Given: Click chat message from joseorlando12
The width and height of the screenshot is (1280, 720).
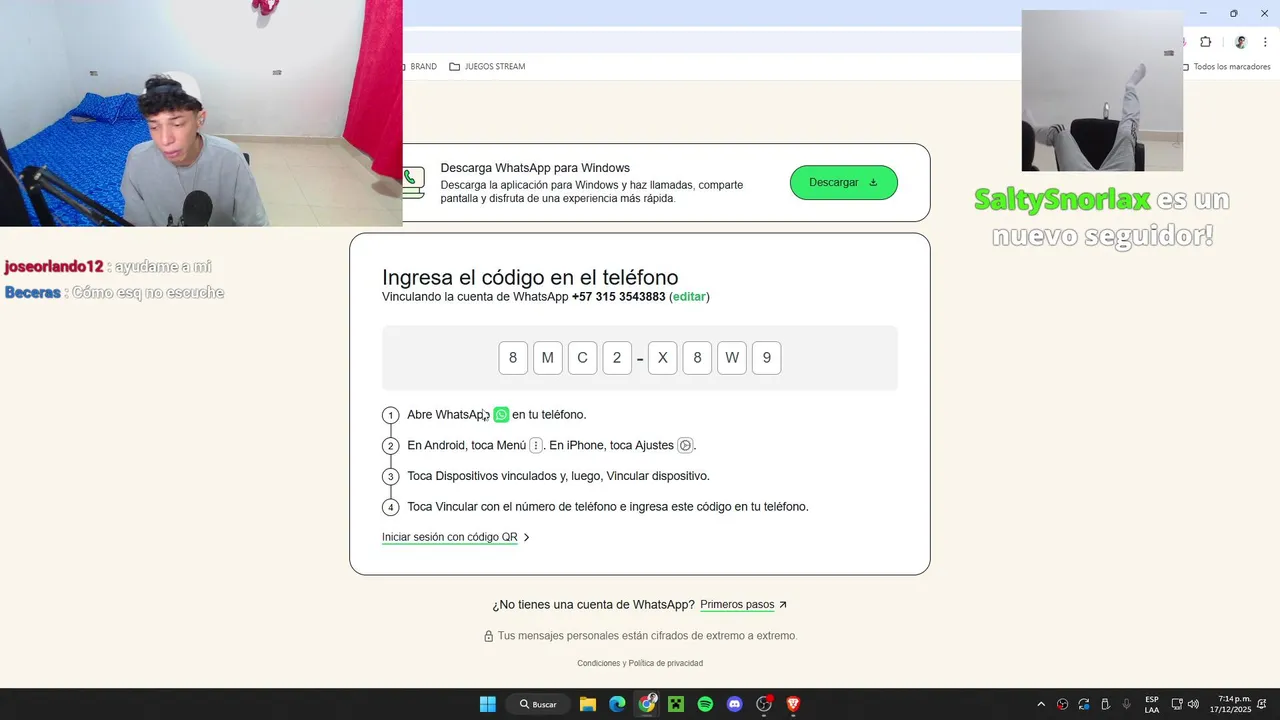Looking at the screenshot, I should tap(108, 267).
